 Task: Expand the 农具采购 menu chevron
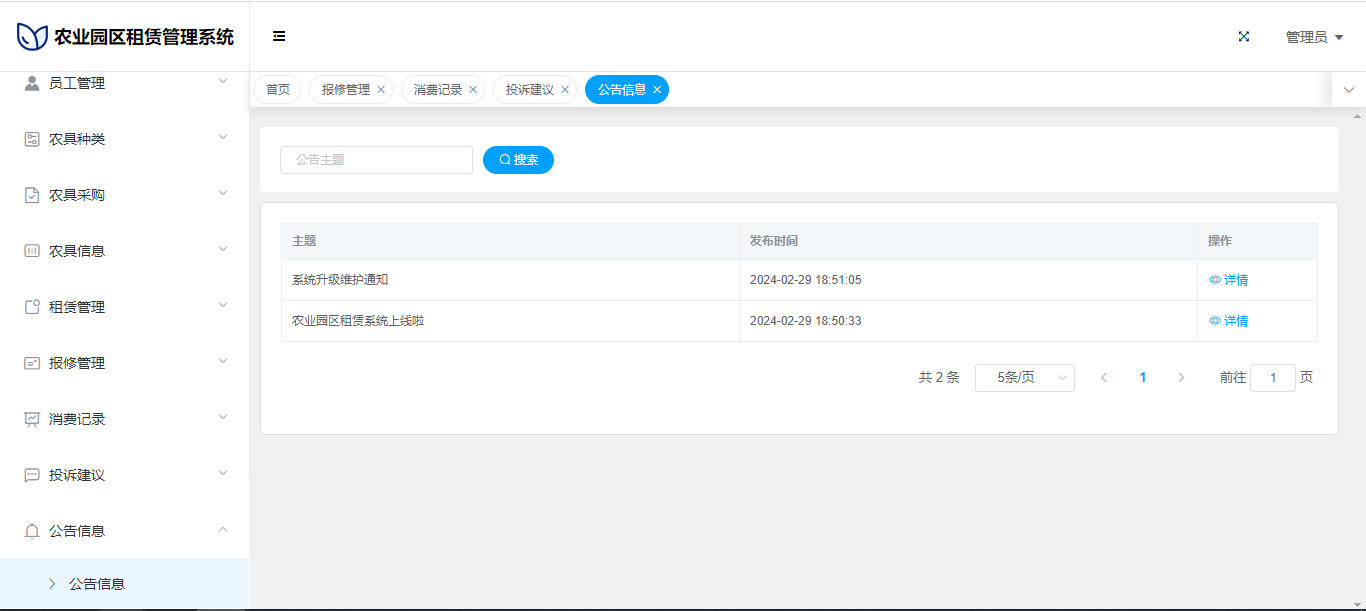pyautogui.click(x=223, y=193)
